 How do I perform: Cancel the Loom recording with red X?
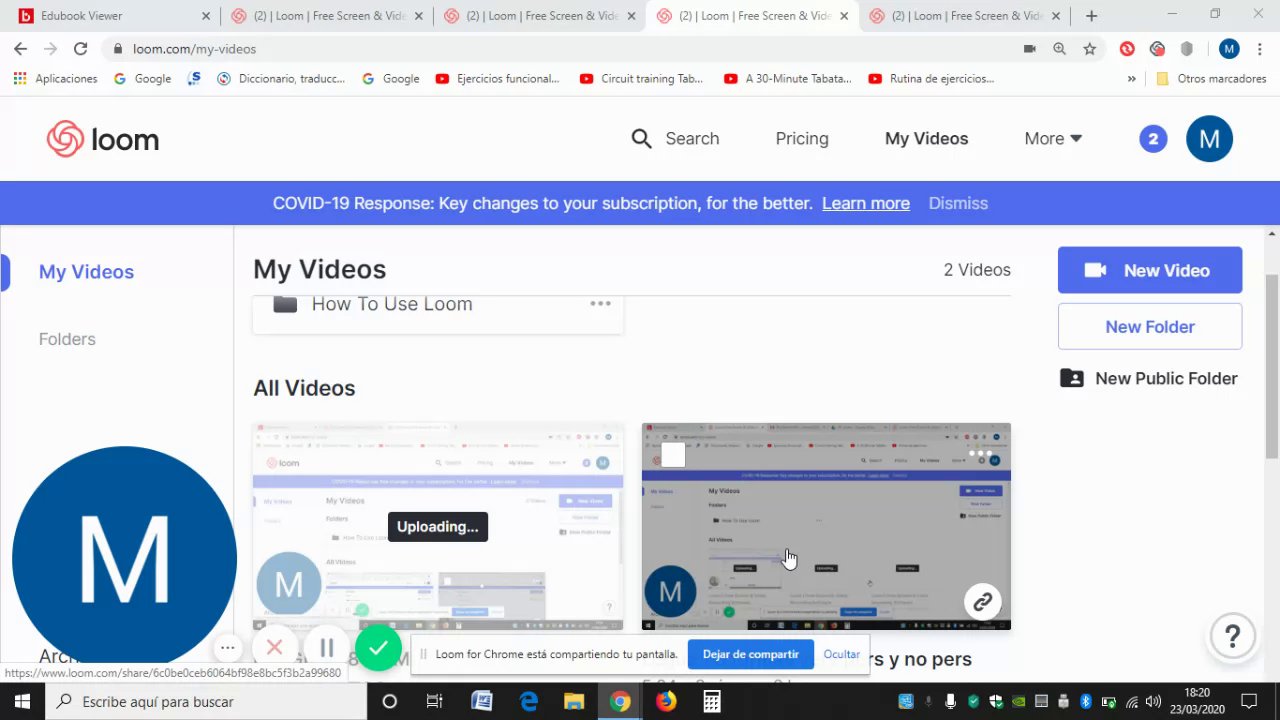pyautogui.click(x=275, y=648)
